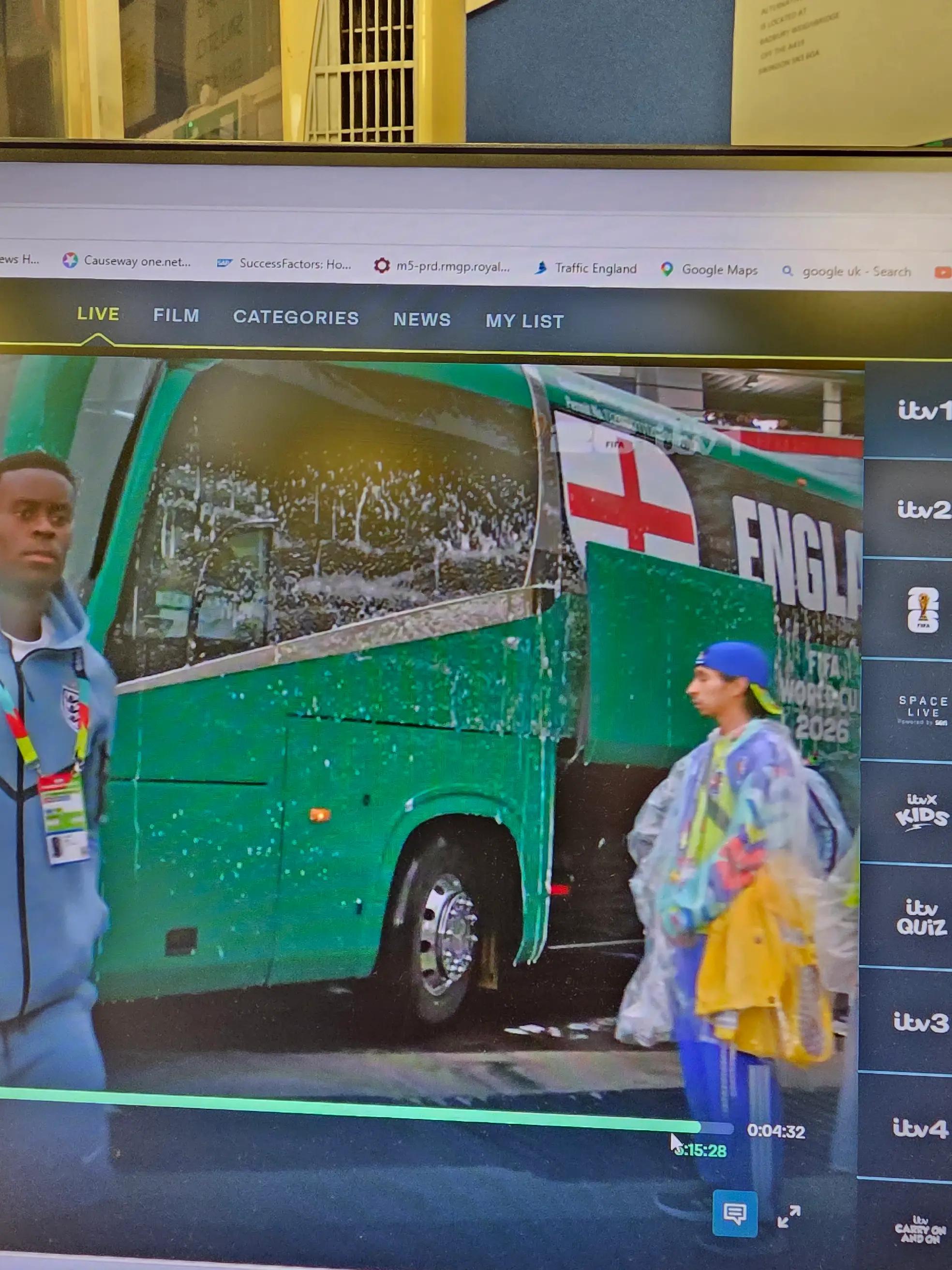The width and height of the screenshot is (952, 1270).
Task: Select the LIVE navigation tab
Action: (x=98, y=314)
